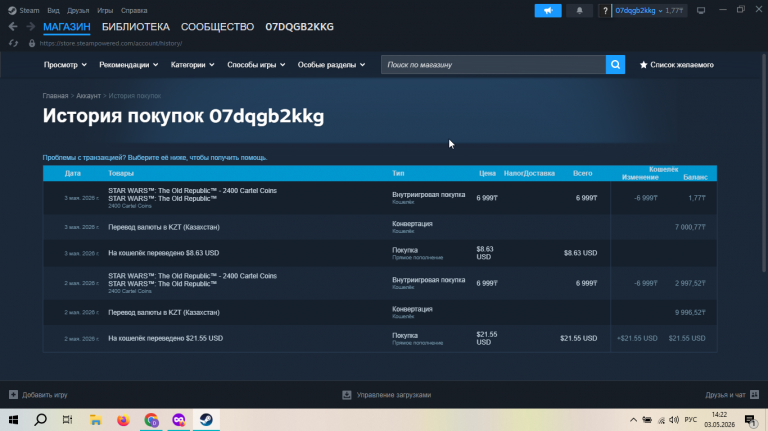Click the Steam taskbar icon
Screen dimensions: 768x431
point(206,420)
